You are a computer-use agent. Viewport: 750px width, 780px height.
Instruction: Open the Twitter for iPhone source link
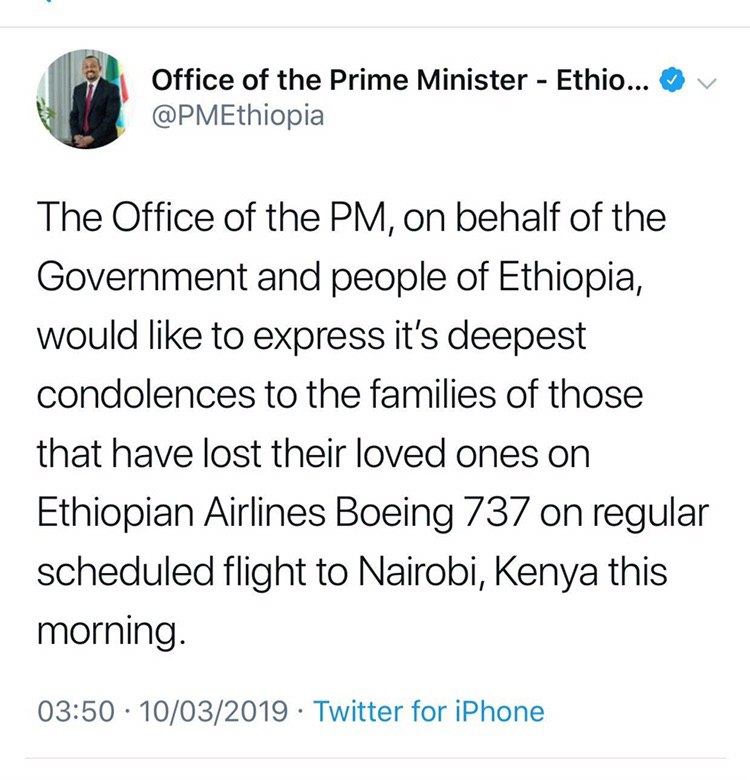(429, 712)
